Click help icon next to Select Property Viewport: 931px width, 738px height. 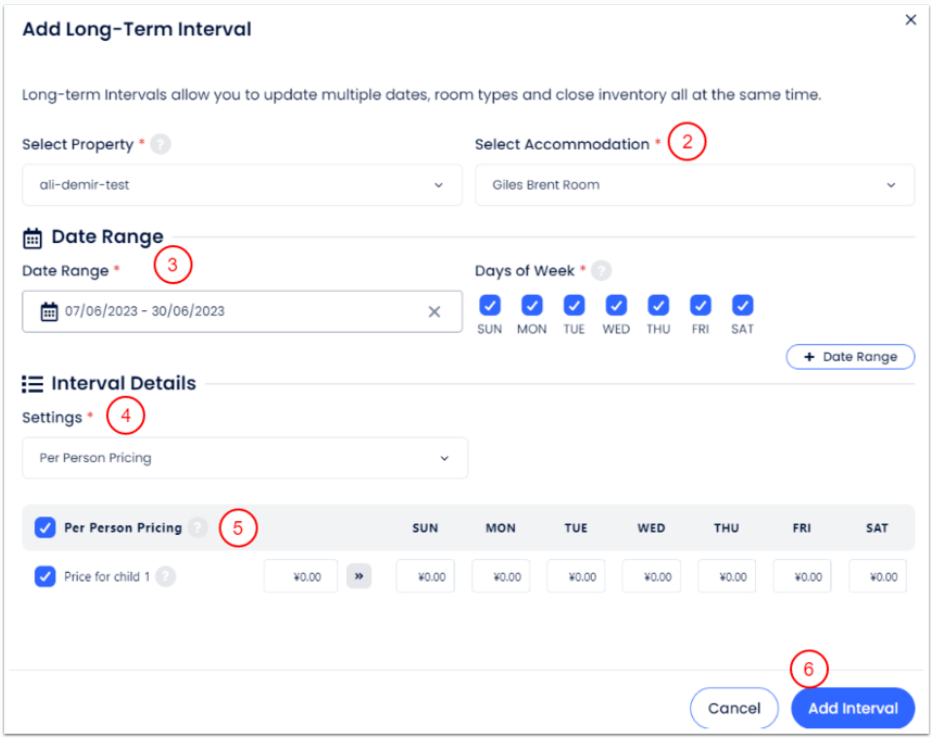point(161,145)
